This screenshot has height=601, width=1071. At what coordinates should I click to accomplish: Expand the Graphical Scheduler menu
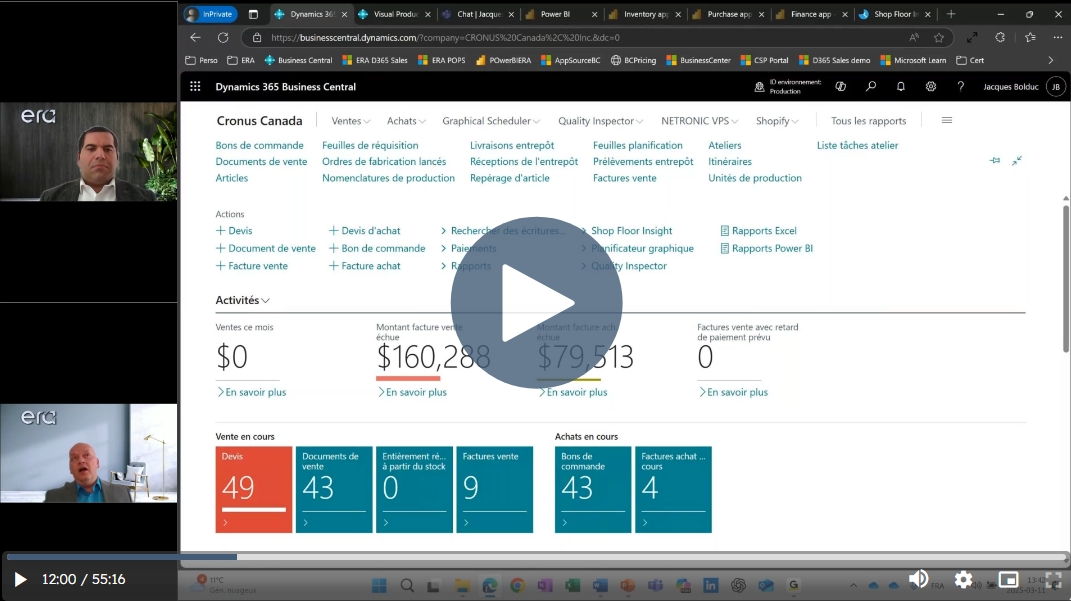click(490, 121)
